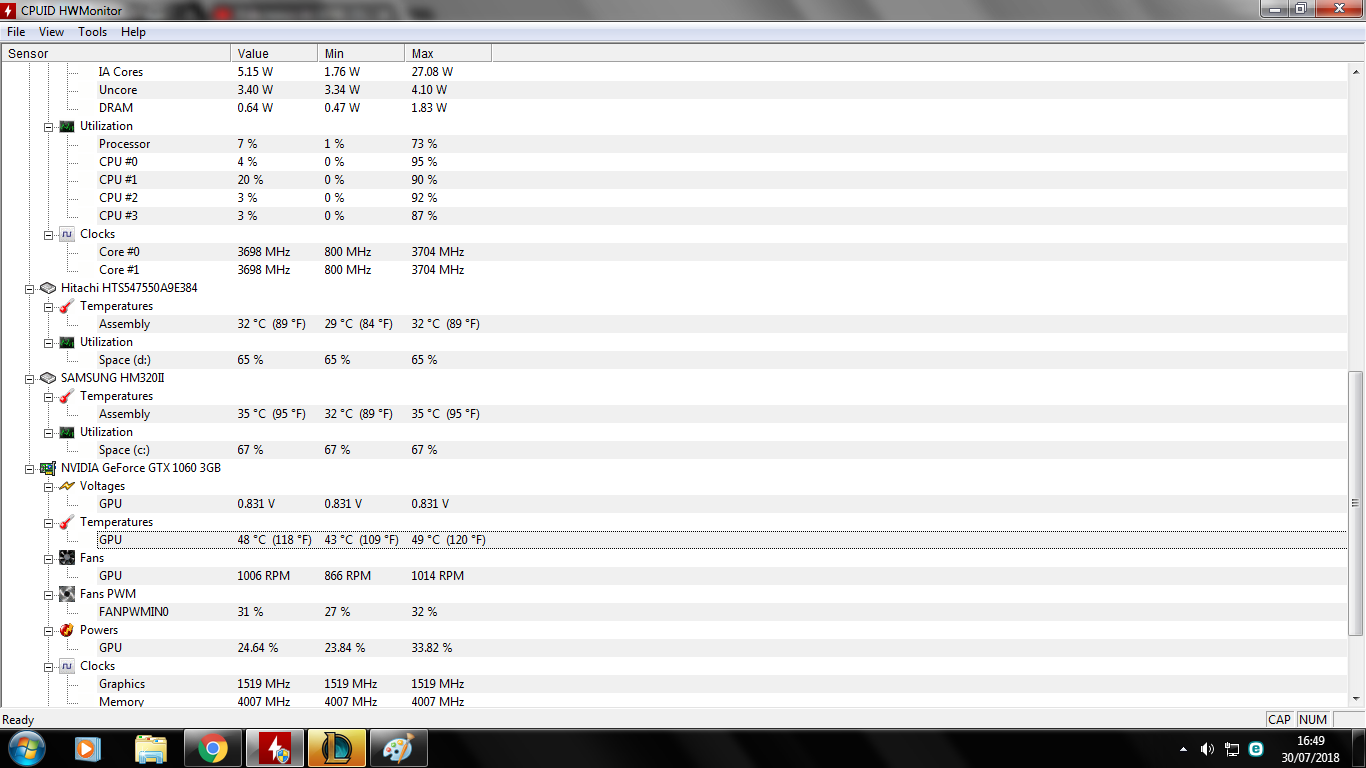This screenshot has height=768, width=1366.
Task: Open Google Chrome from the taskbar
Action: [213, 748]
